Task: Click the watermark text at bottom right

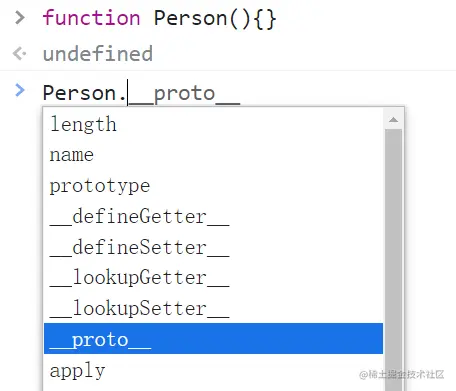Action: click(x=402, y=374)
